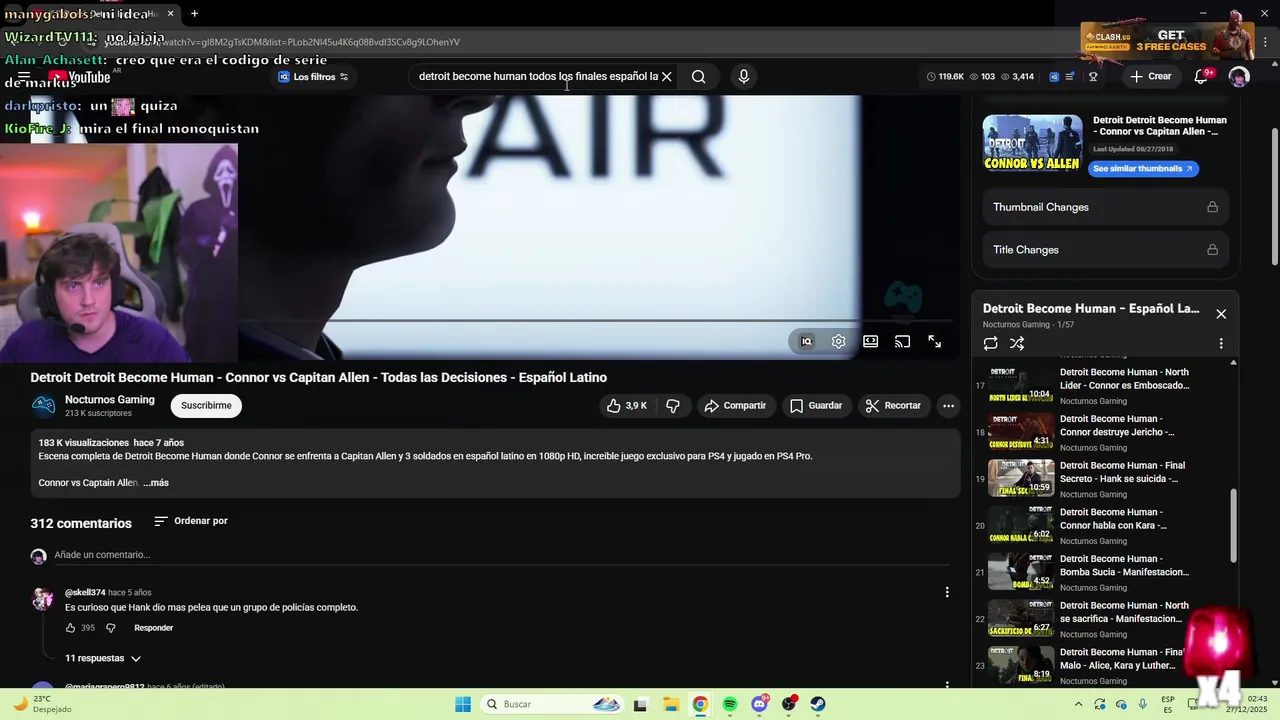This screenshot has width=1280, height=720.
Task: Click the Nocturnos Gaming channel avatar
Action: [44, 406]
